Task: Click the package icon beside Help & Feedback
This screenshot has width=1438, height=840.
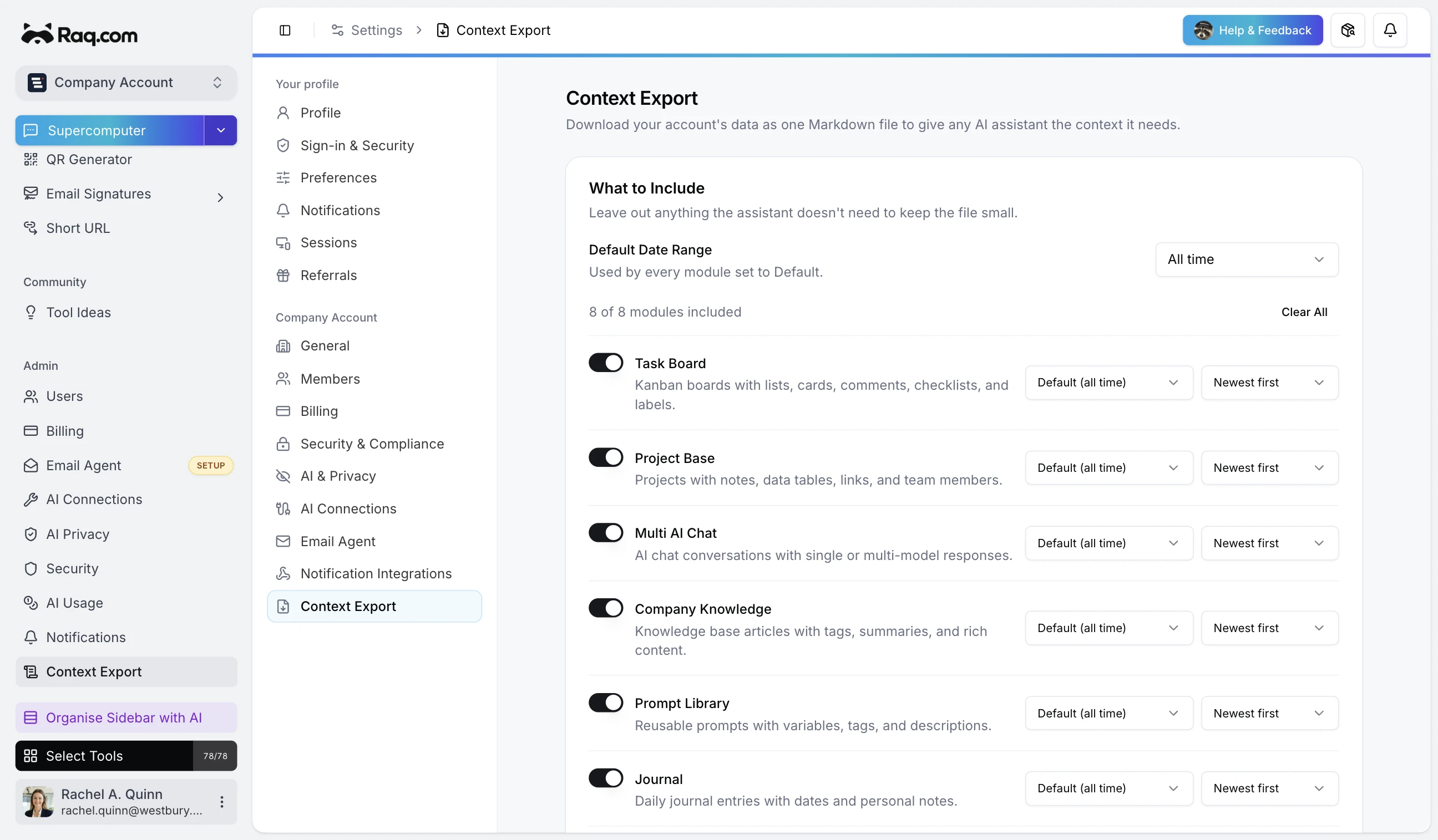Action: [1347, 30]
